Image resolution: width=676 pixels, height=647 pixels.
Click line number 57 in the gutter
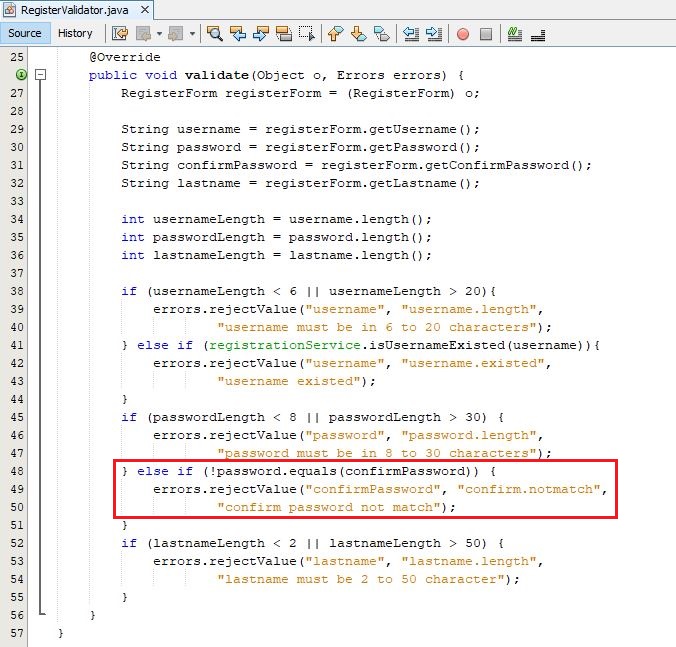tap(17, 633)
